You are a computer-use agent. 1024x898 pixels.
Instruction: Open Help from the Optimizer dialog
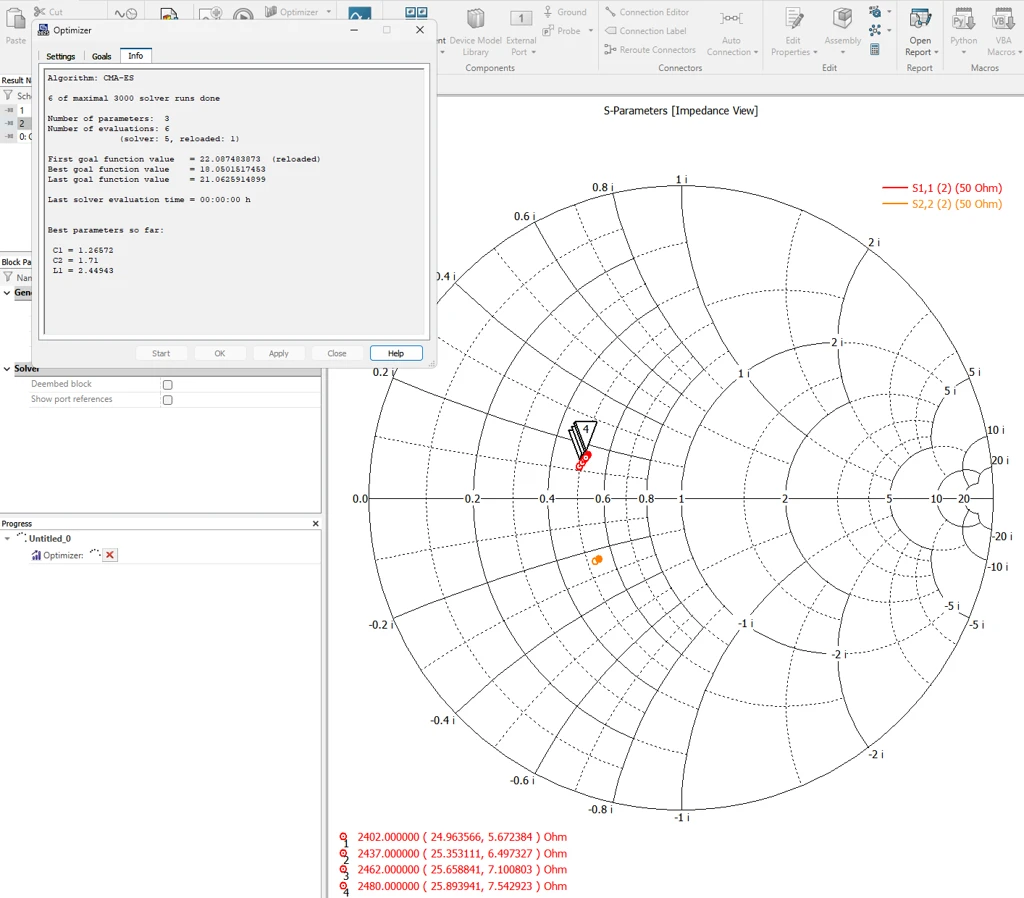(396, 353)
